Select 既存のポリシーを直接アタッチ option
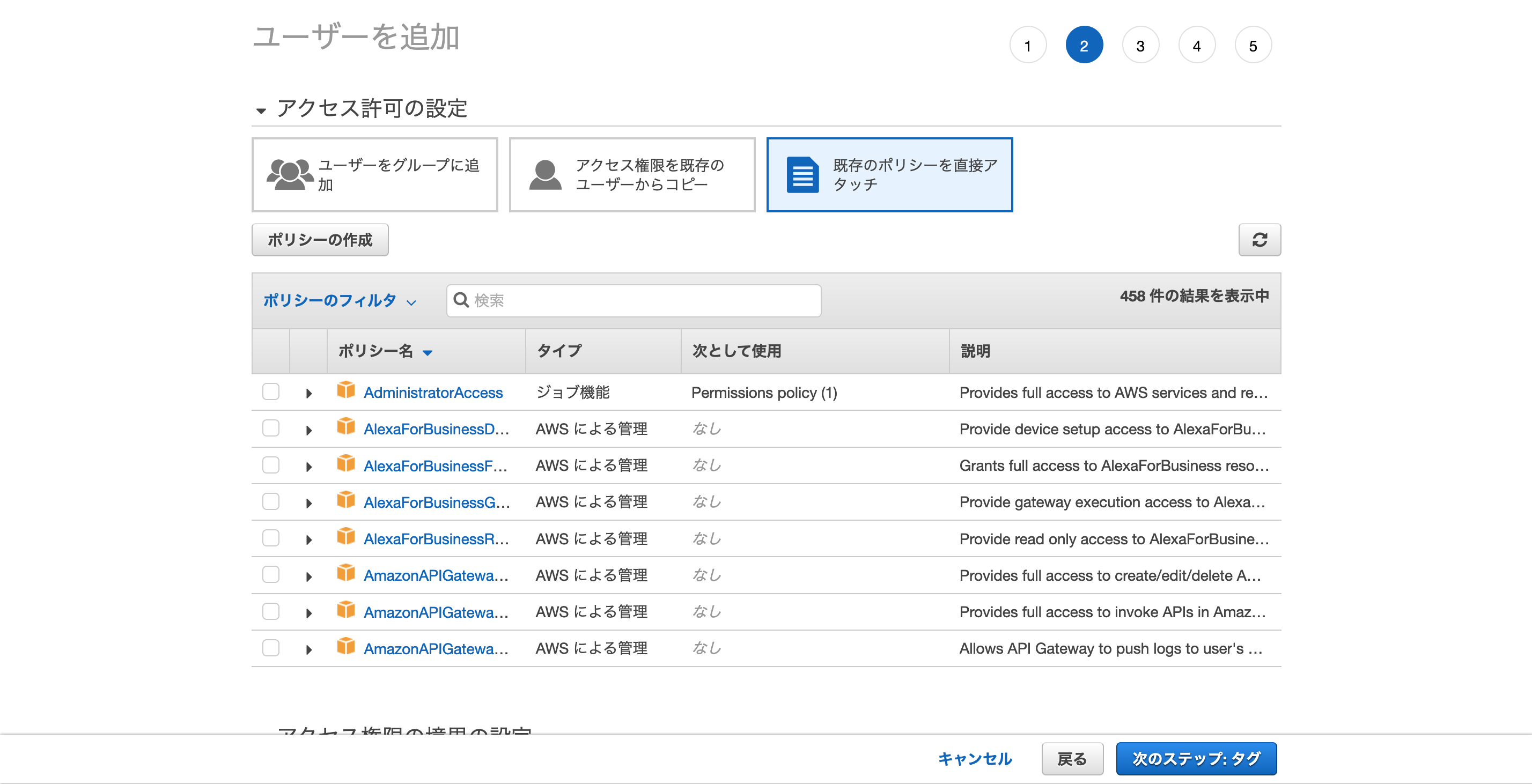Image resolution: width=1532 pixels, height=784 pixels. point(889,174)
